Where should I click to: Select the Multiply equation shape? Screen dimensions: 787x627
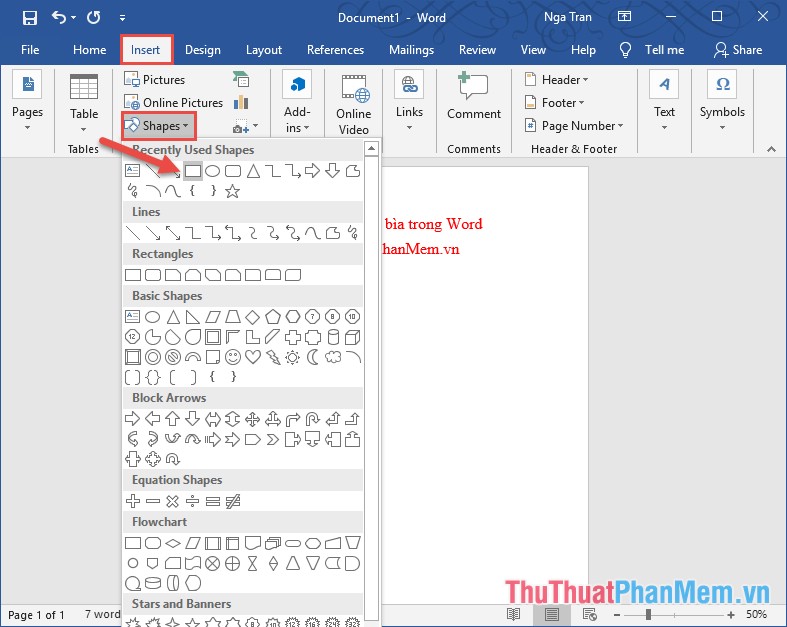(x=173, y=500)
